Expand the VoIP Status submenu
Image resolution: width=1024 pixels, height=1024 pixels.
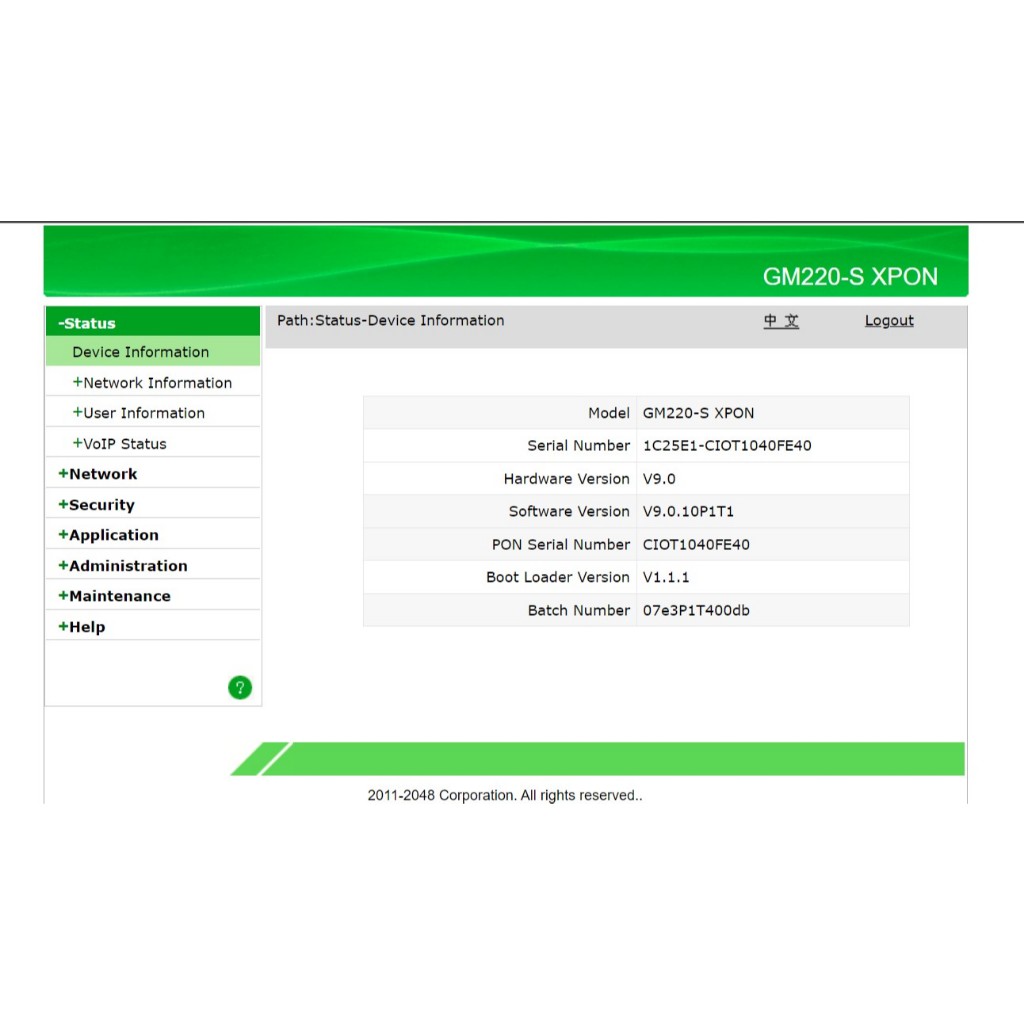coord(119,444)
